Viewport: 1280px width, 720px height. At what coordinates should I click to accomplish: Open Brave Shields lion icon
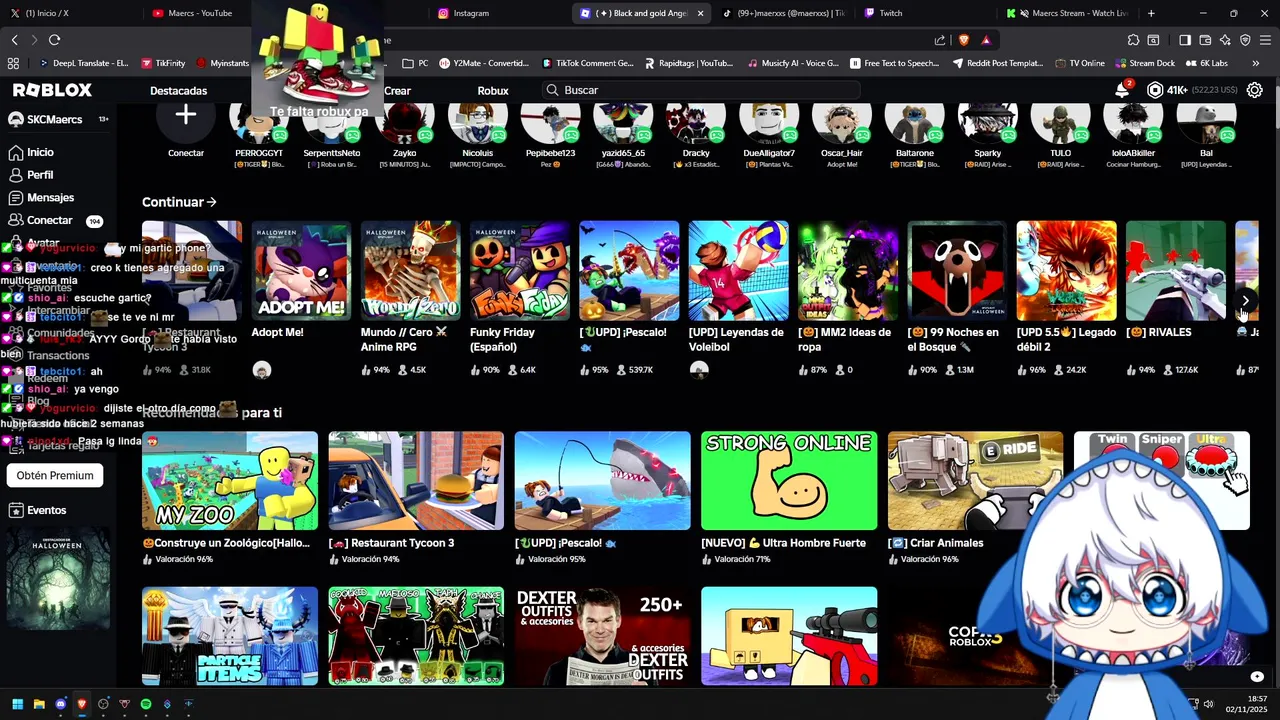click(x=964, y=40)
